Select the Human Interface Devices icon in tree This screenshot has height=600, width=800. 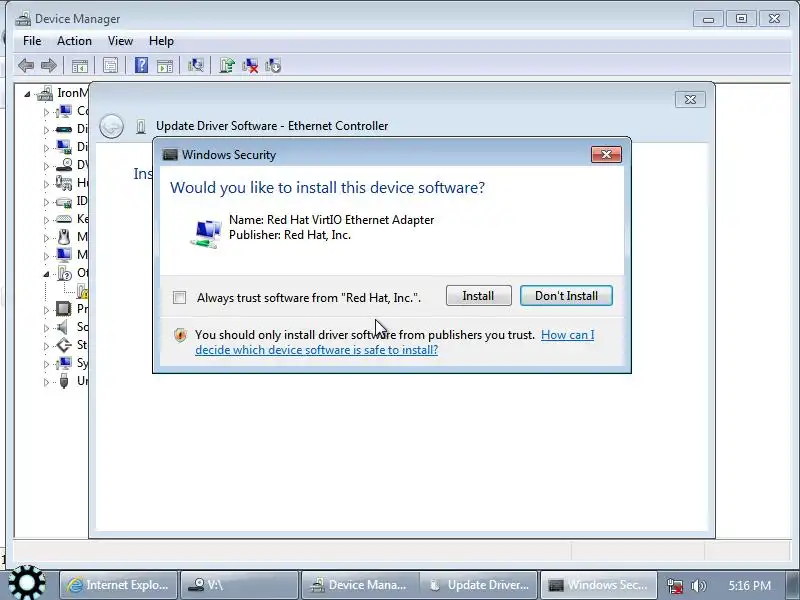(x=64, y=183)
